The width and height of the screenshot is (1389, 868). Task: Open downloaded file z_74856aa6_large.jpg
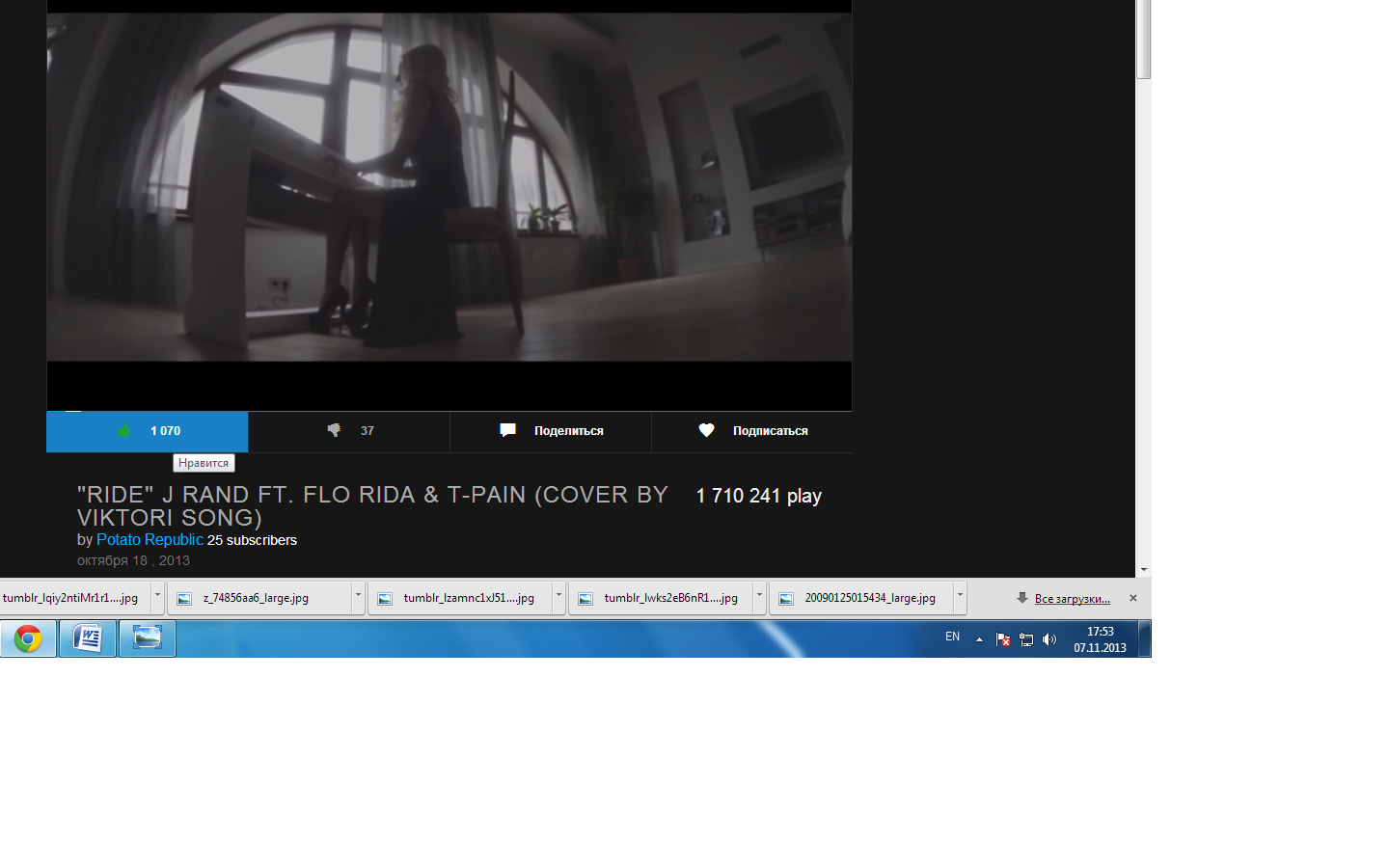tap(259, 598)
